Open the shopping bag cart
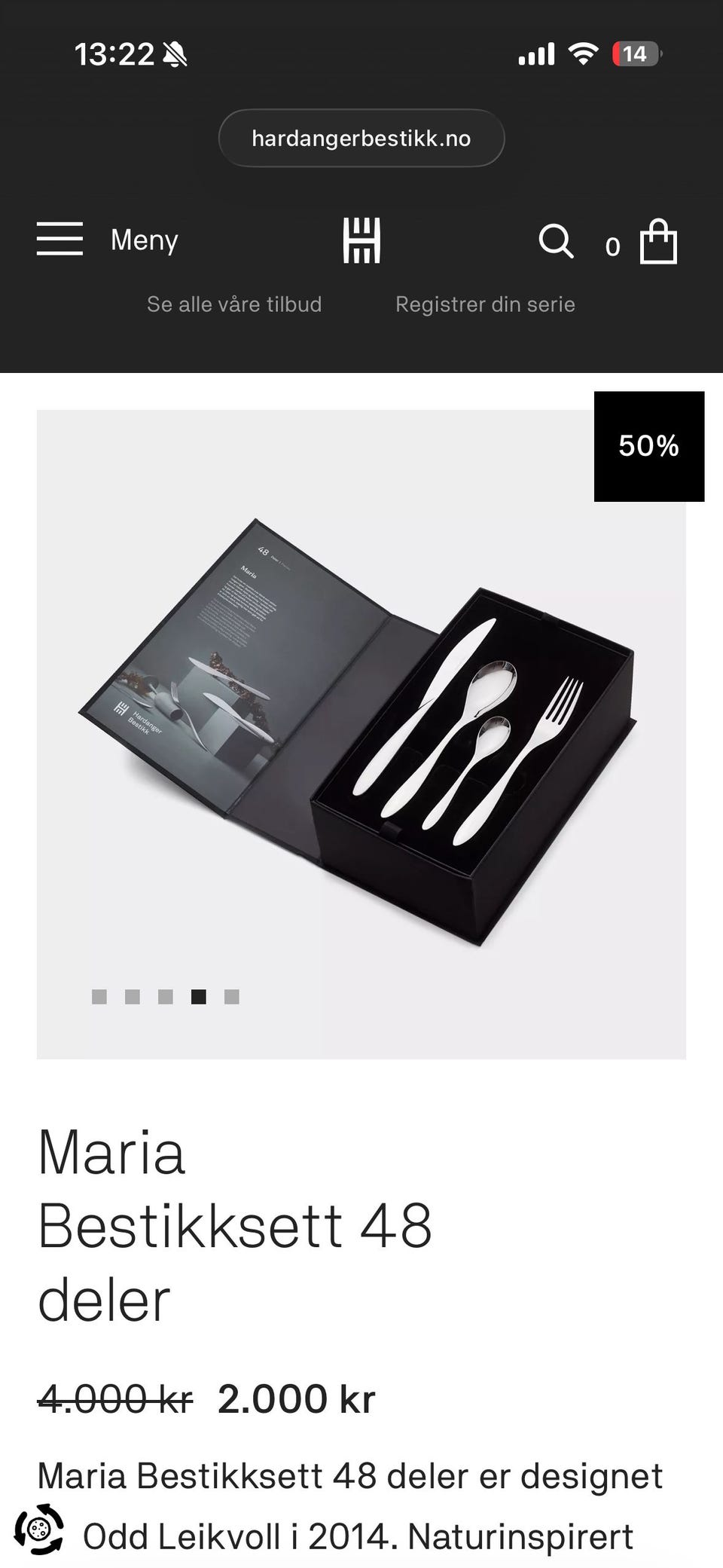The image size is (723, 1568). [x=658, y=242]
